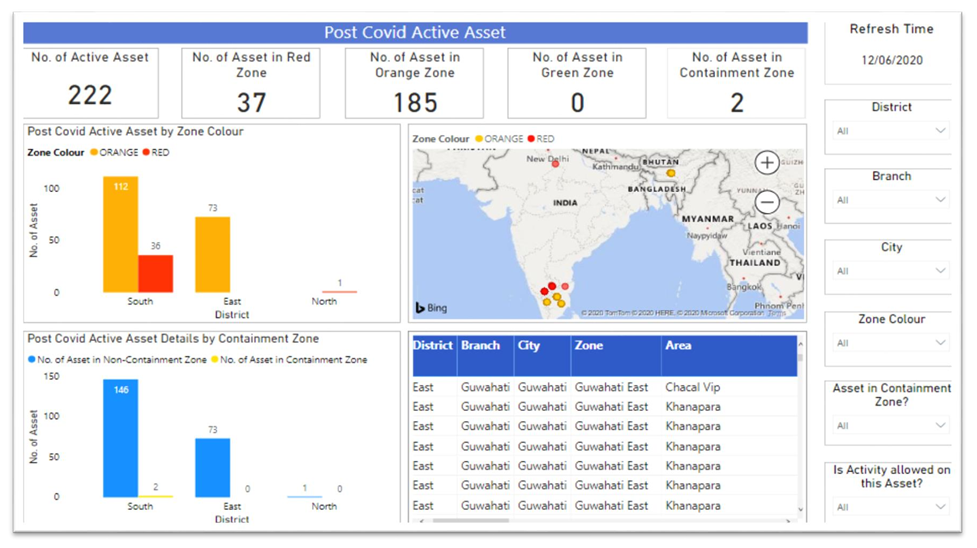The image size is (977, 548).
Task: Click RED legend dot in zone colour chart
Action: [x=146, y=152]
